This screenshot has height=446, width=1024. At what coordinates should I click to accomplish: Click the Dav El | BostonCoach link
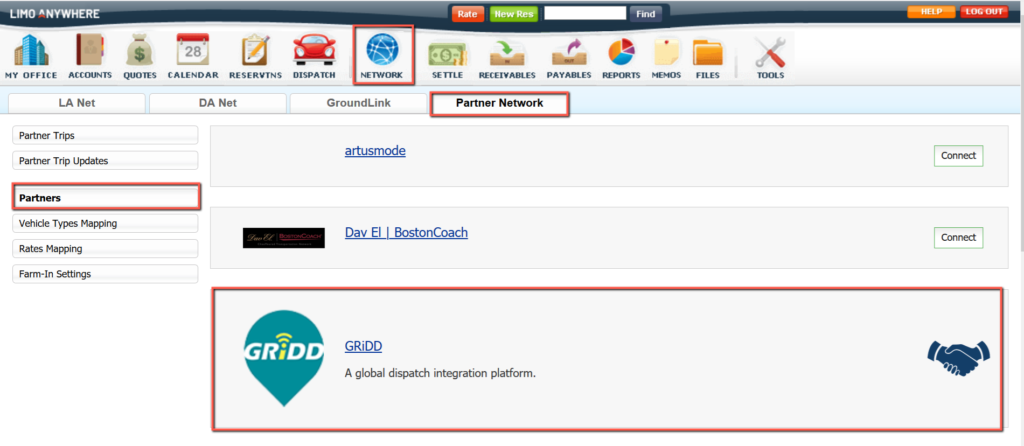pyautogui.click(x=406, y=232)
